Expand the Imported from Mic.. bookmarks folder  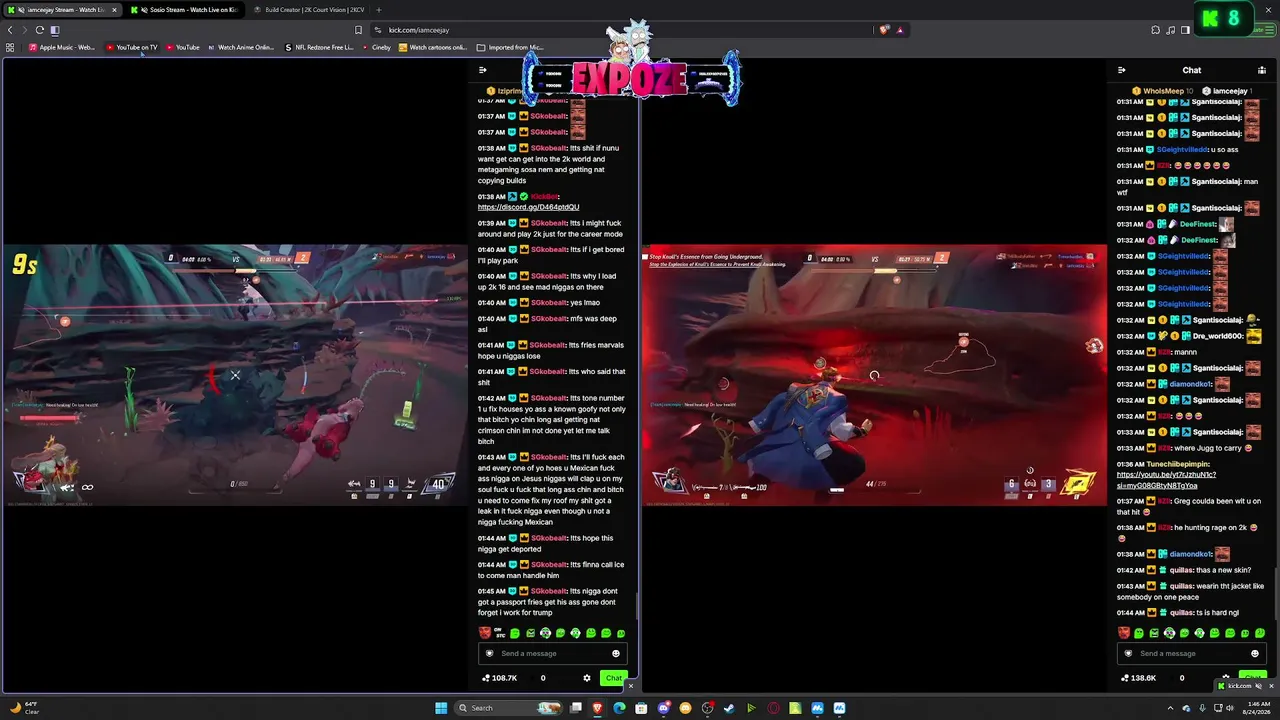click(x=510, y=47)
